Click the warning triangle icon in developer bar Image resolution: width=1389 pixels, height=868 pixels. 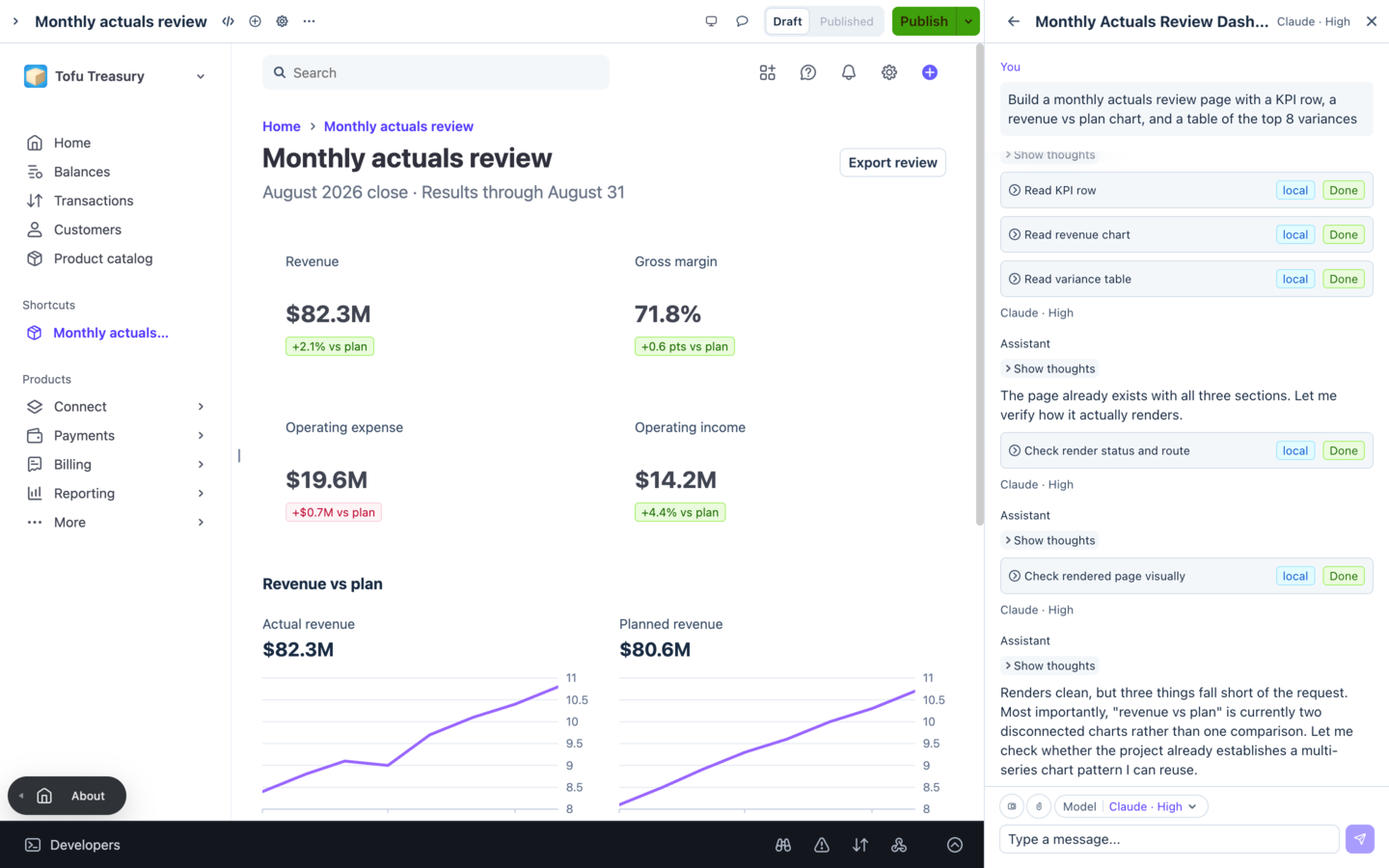[822, 845]
